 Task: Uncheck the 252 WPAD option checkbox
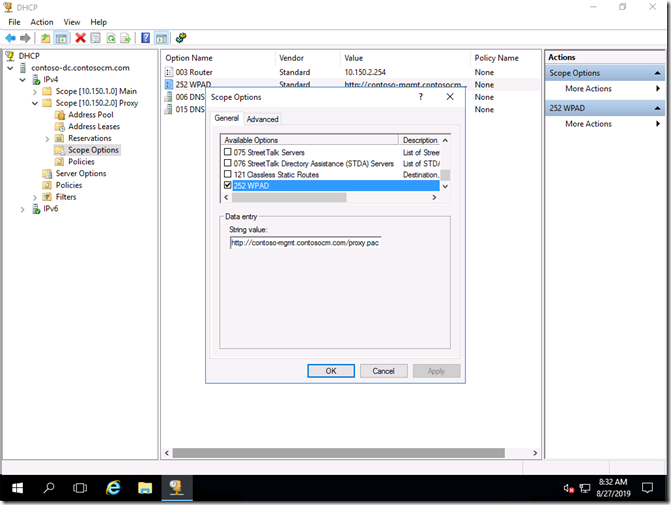[x=227, y=186]
